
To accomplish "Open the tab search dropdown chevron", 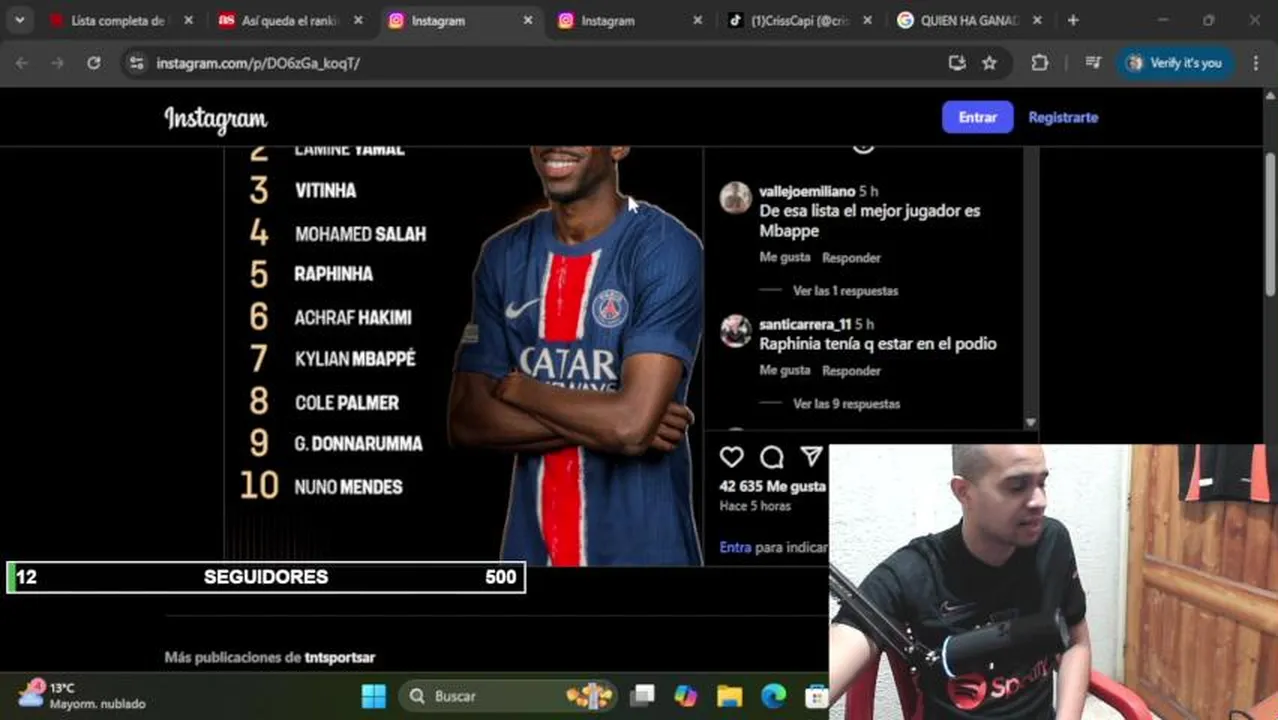I will tap(19, 20).
